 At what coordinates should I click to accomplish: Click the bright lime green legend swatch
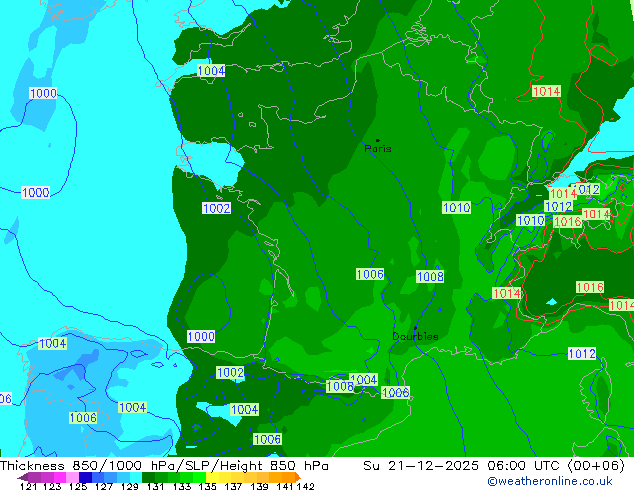pos(200,477)
